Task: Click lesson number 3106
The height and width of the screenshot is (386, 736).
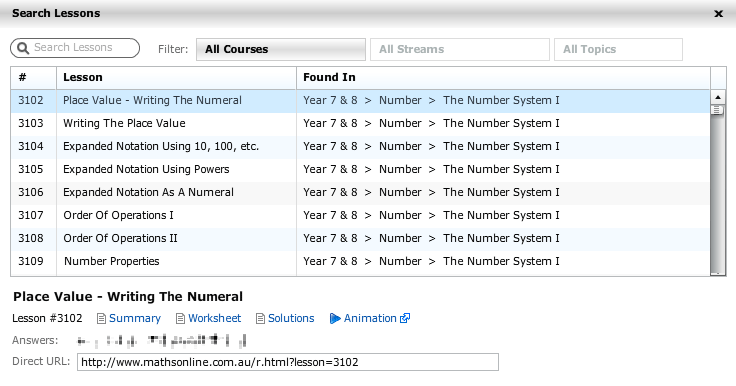Action: pyautogui.click(x=31, y=193)
